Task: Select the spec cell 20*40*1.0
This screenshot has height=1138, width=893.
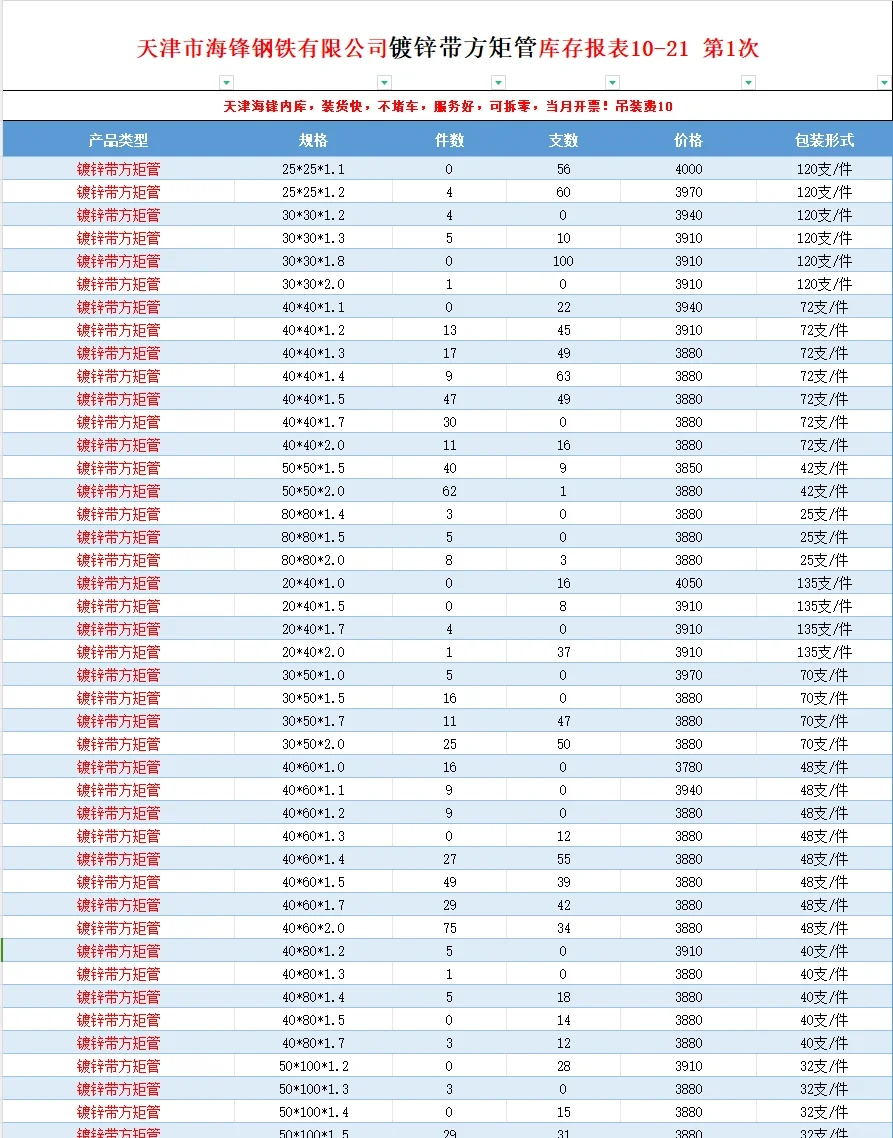Action: coord(313,583)
